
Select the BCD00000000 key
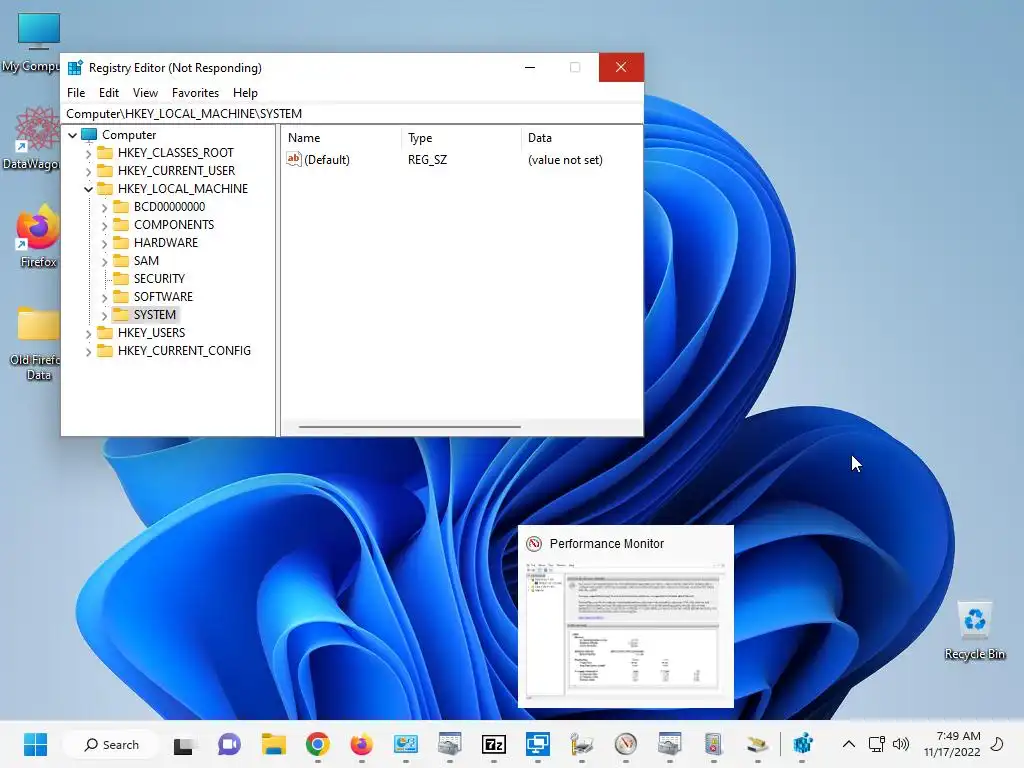pos(169,206)
